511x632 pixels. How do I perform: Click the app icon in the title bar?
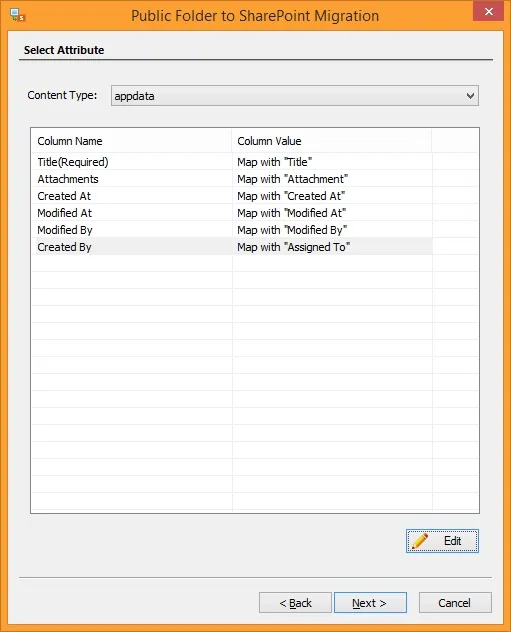pyautogui.click(x=17, y=15)
